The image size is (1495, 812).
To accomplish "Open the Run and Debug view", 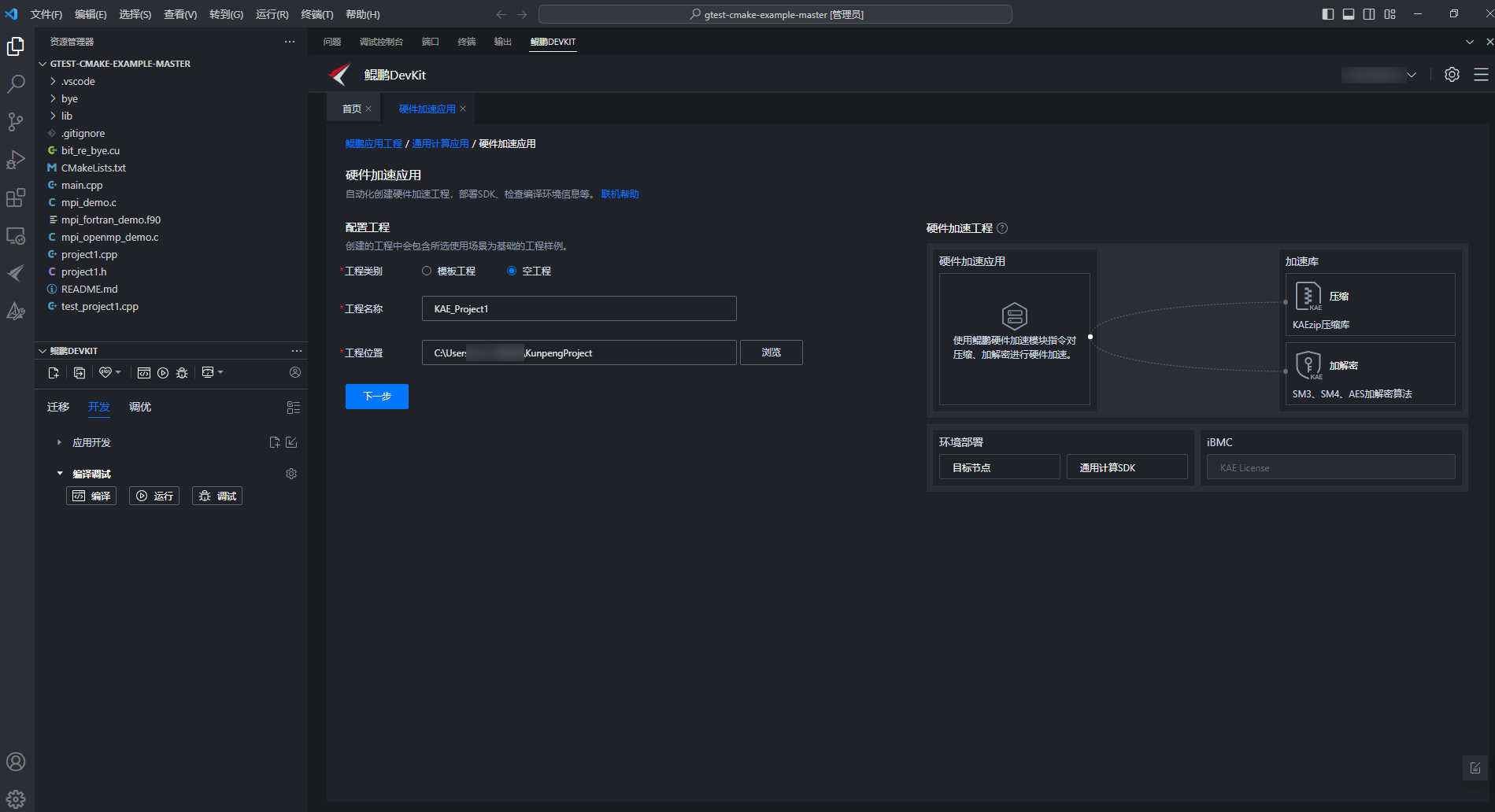I will tap(16, 160).
